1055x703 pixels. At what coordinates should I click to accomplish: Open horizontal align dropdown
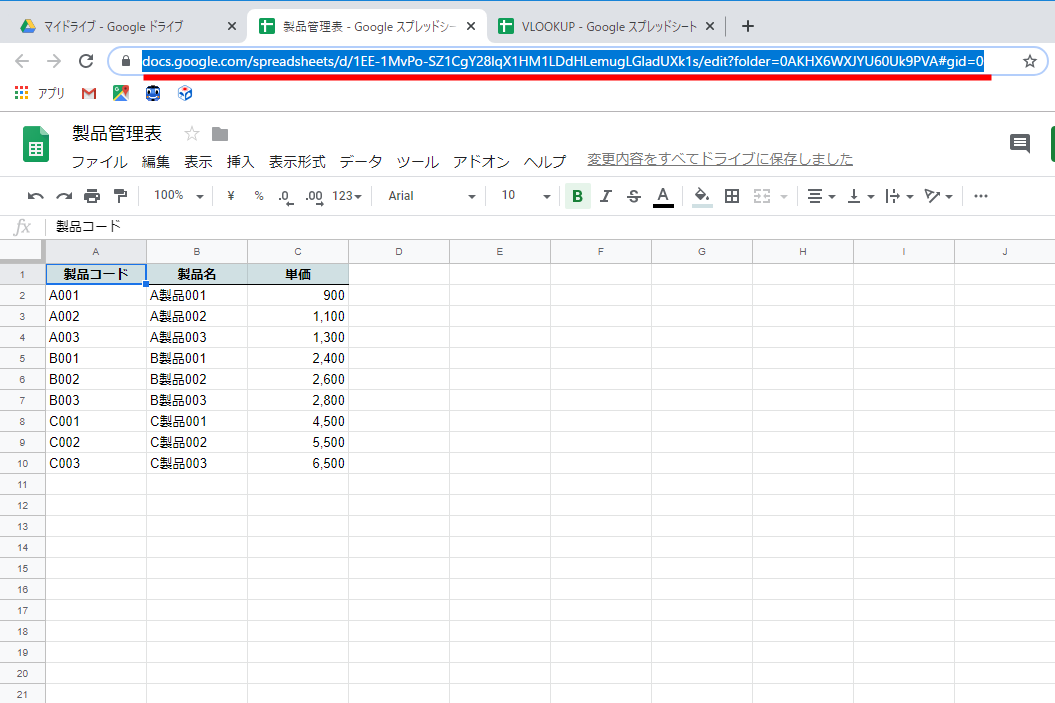[822, 196]
